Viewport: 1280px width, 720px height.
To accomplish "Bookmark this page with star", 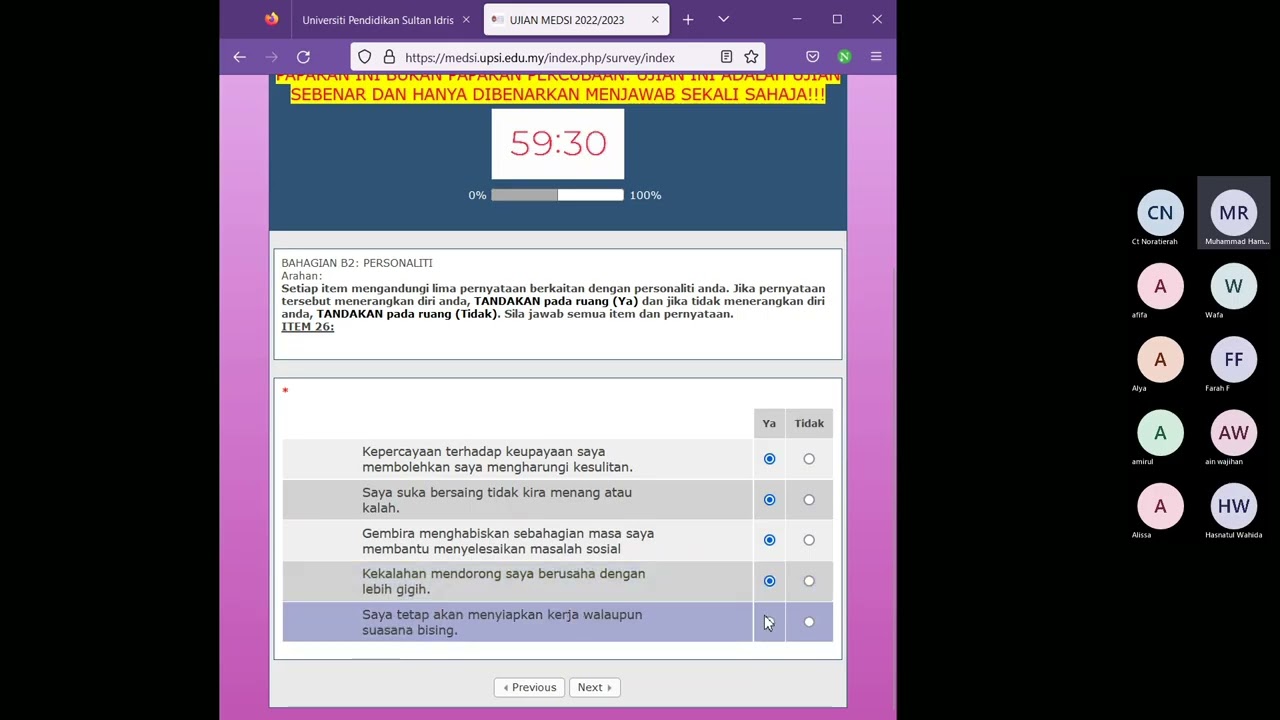I will point(751,57).
